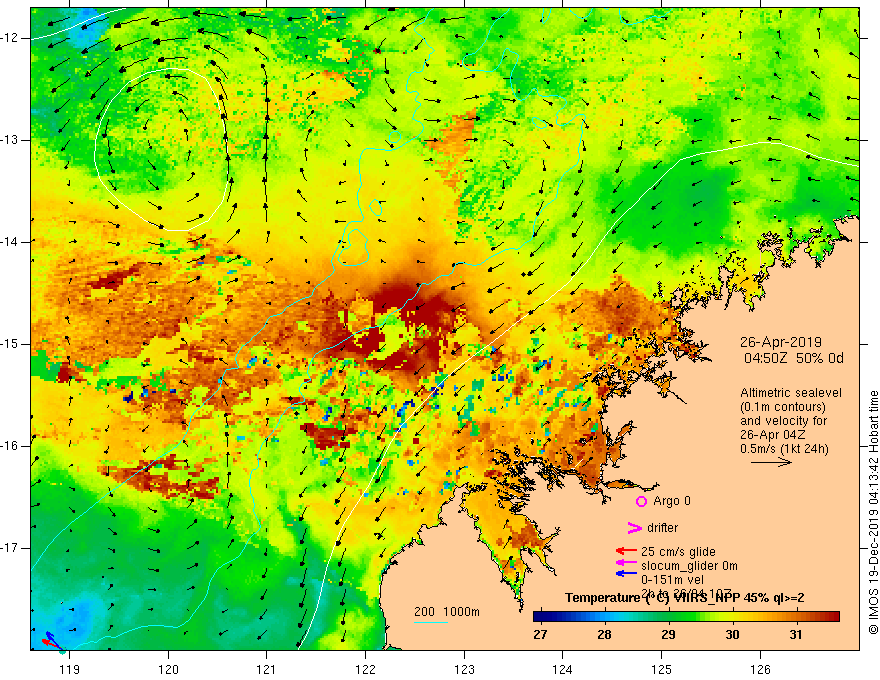Screen dimensions: 880x680
Task: Click the 119 longitude axis label
Action: [69, 669]
